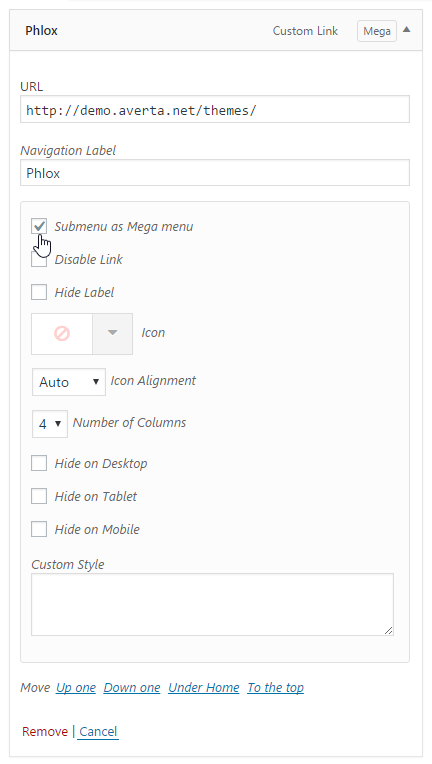Remove this menu item

(x=45, y=731)
